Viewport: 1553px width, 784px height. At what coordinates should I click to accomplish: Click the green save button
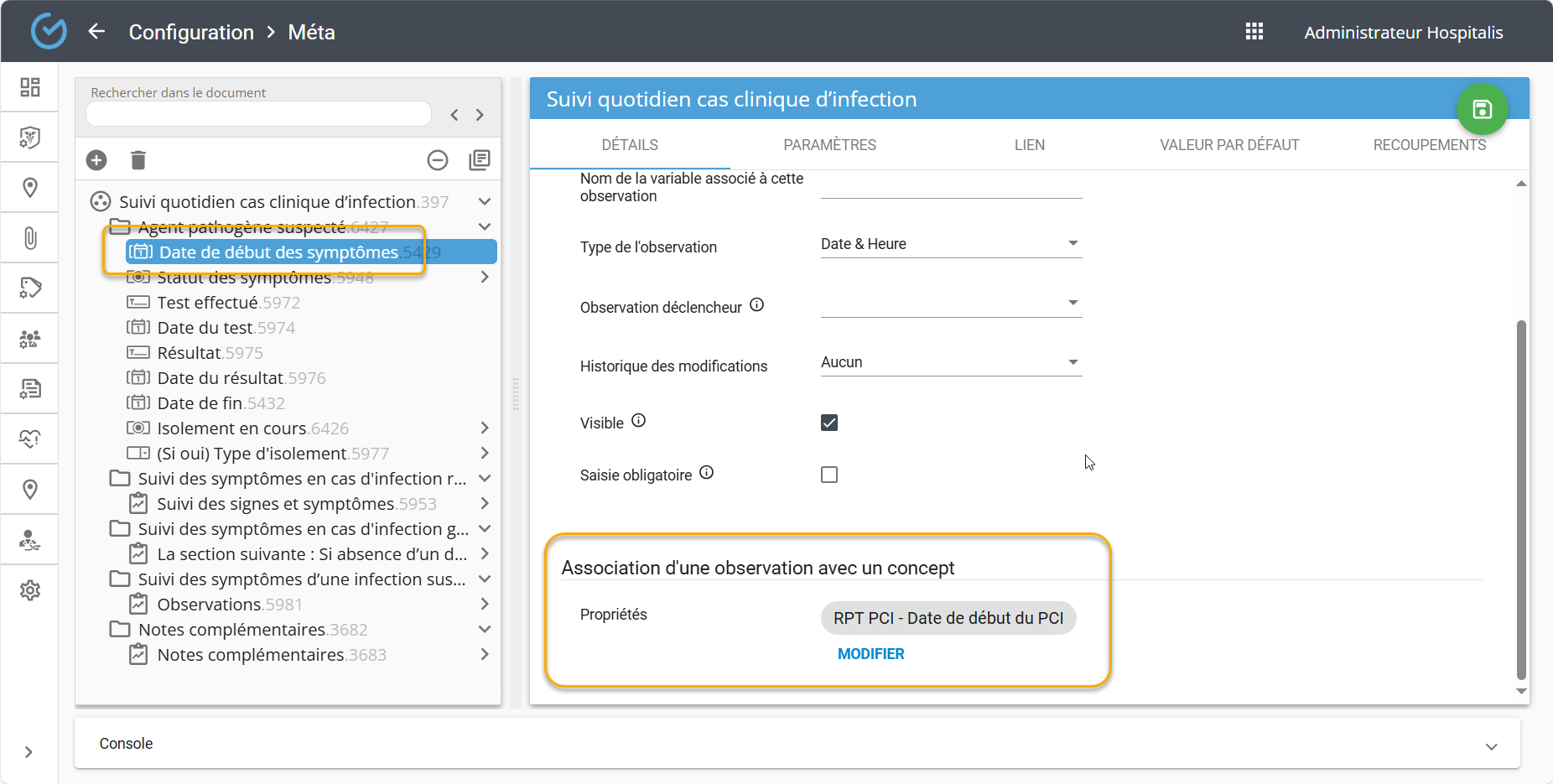[1482, 109]
